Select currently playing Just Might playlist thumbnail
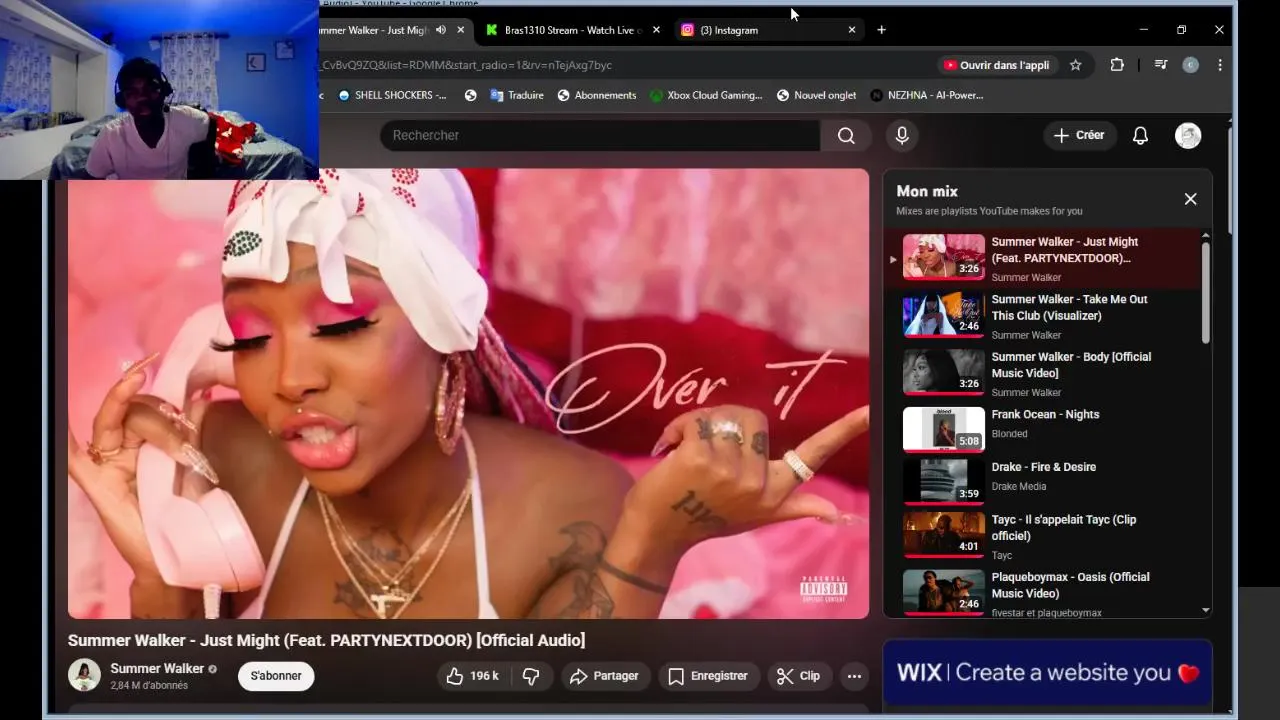Image resolution: width=1280 pixels, height=720 pixels. pyautogui.click(x=943, y=257)
